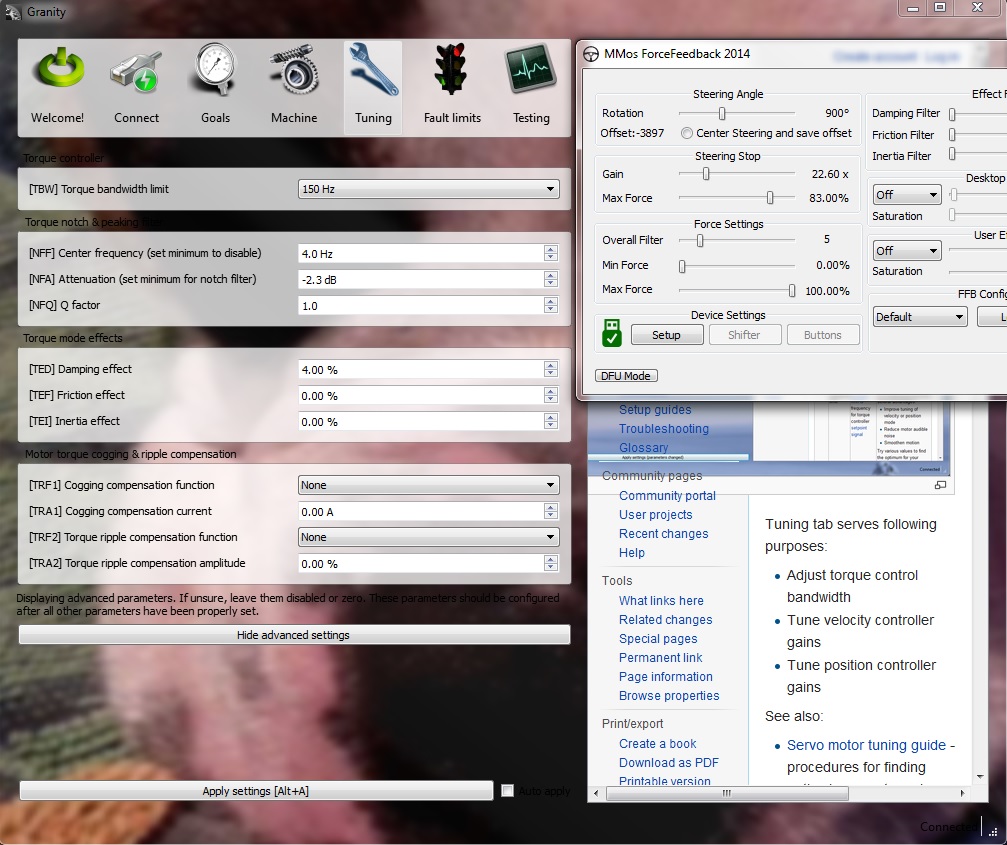Open the FFB Config Default dropdown
The image size is (1007, 845).
coord(920,317)
